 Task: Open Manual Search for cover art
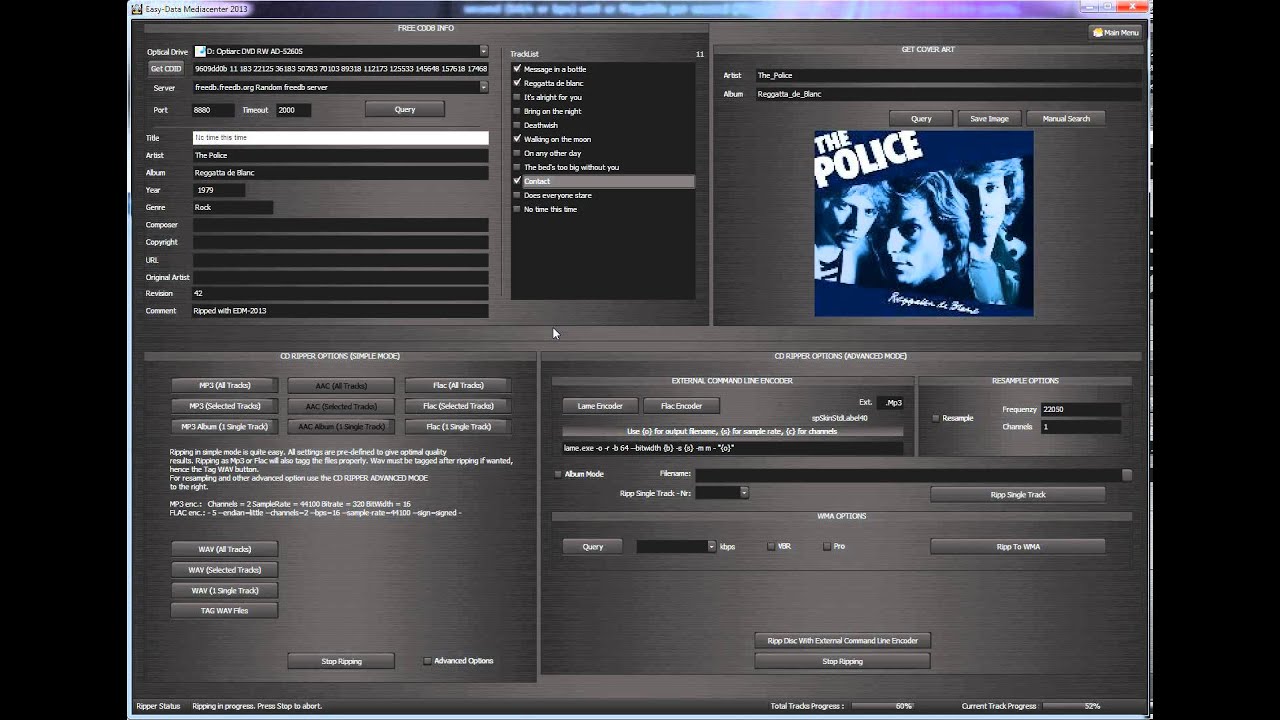coord(1066,118)
